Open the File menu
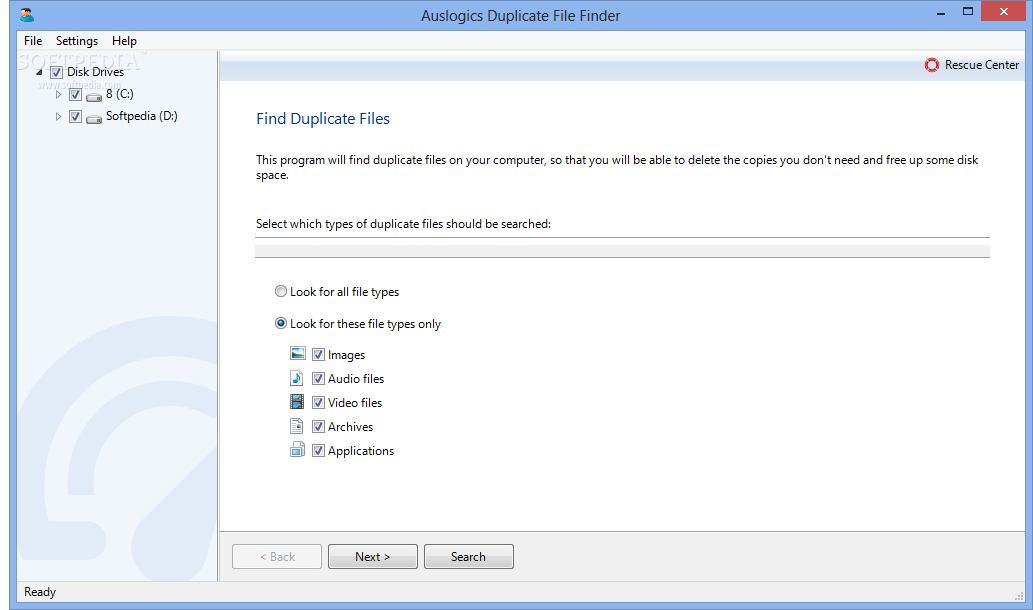The image size is (1033, 610). coord(33,41)
